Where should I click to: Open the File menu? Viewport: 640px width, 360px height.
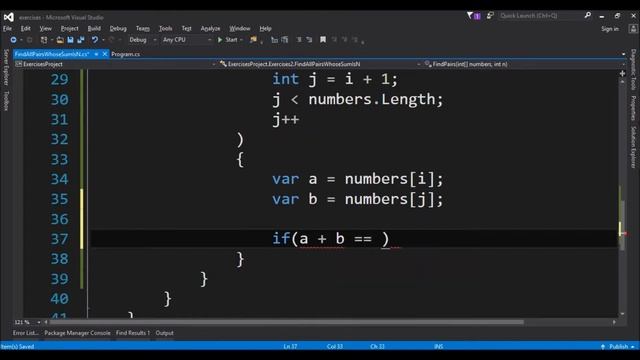pos(7,29)
